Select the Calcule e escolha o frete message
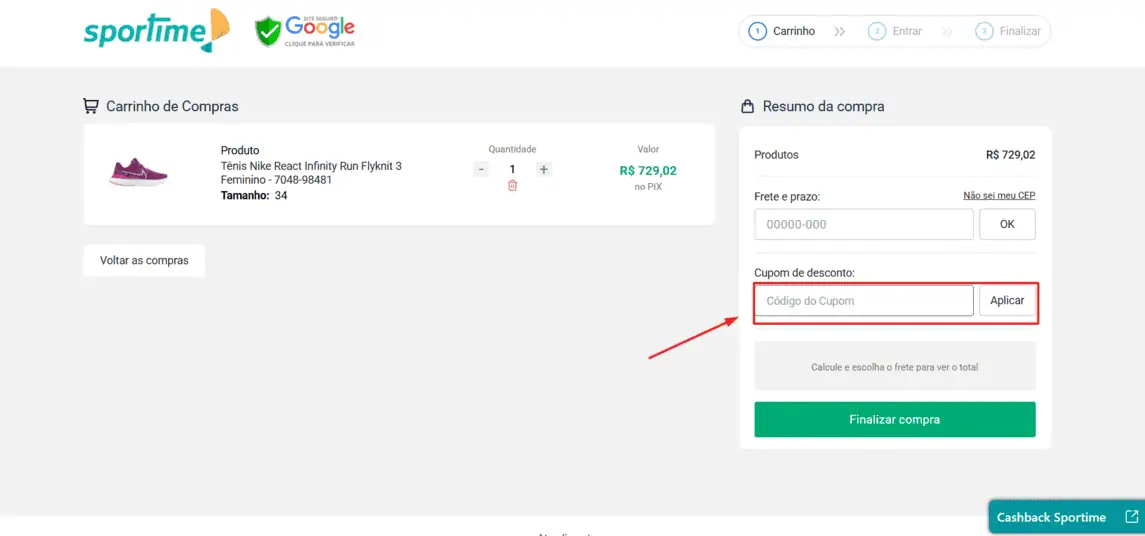The height and width of the screenshot is (536, 1145). pyautogui.click(x=895, y=367)
